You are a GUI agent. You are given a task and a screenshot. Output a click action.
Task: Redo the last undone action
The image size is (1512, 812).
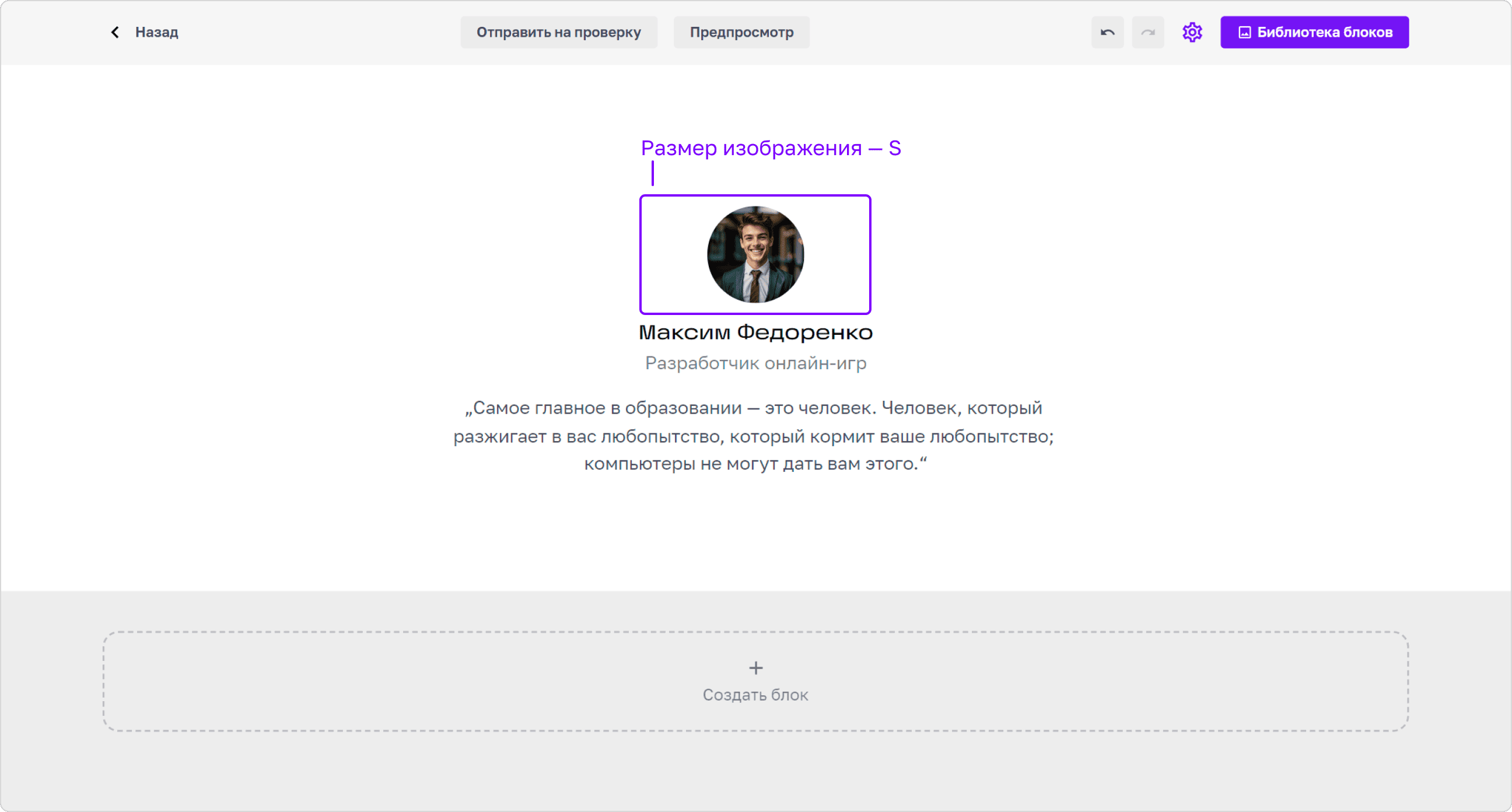[1147, 32]
